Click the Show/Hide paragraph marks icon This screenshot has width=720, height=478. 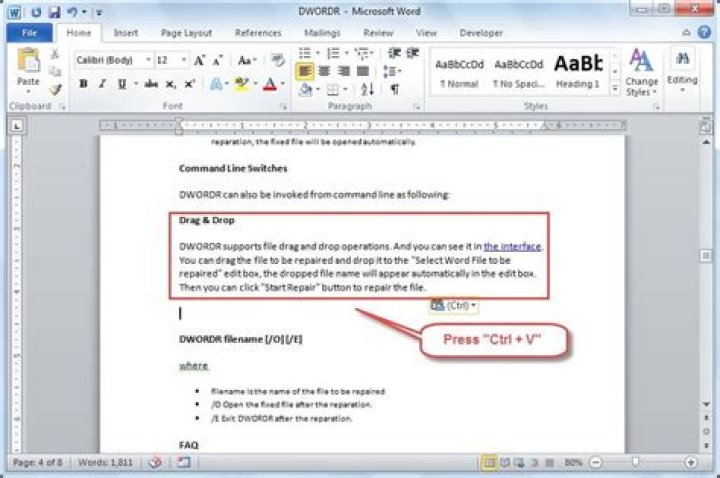pyautogui.click(x=394, y=89)
